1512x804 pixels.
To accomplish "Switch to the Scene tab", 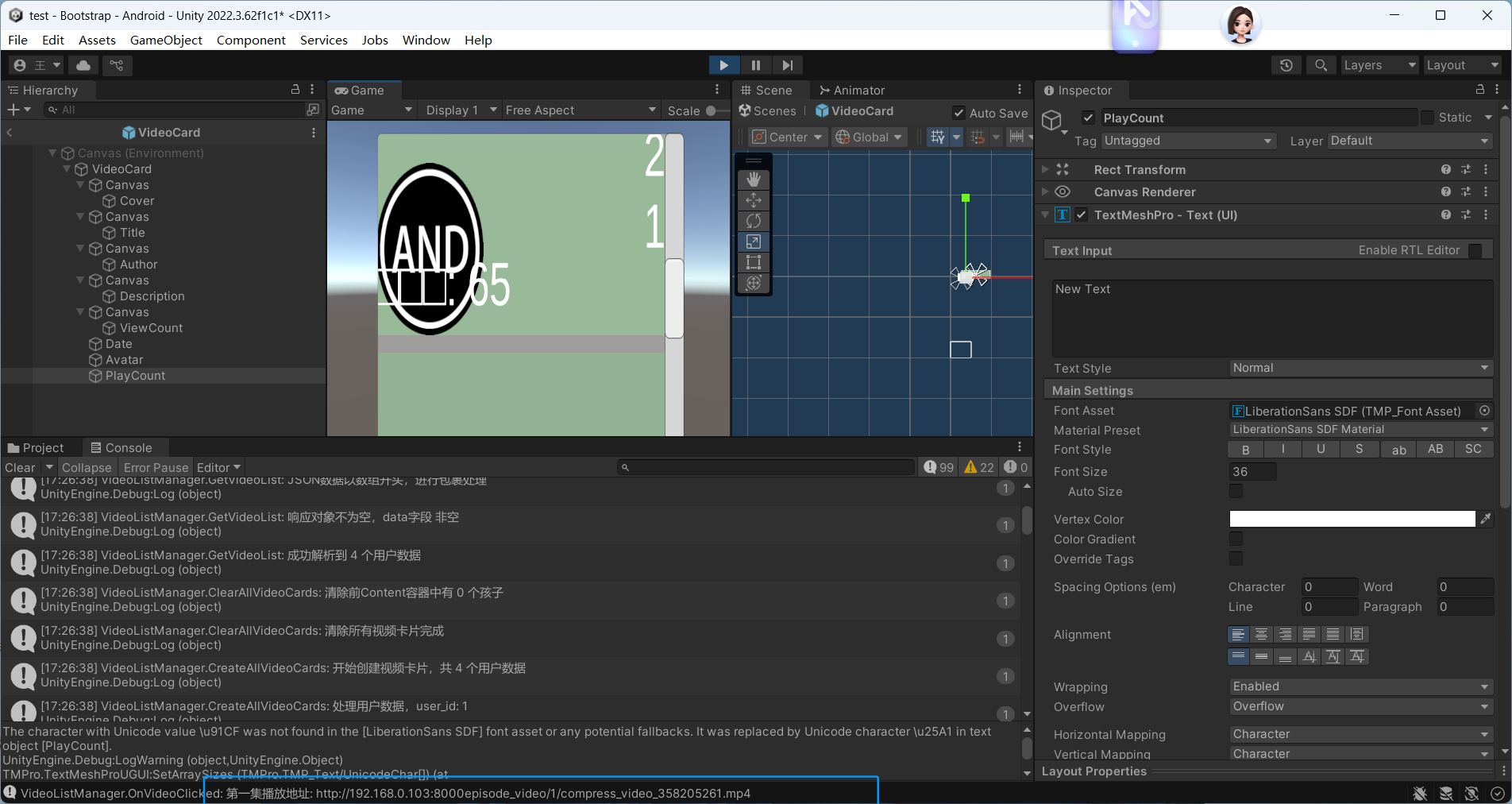I will (x=766, y=91).
